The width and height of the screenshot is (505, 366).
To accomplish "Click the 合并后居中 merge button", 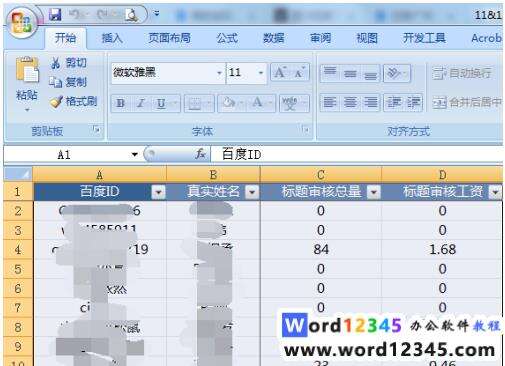I will coord(467,102).
